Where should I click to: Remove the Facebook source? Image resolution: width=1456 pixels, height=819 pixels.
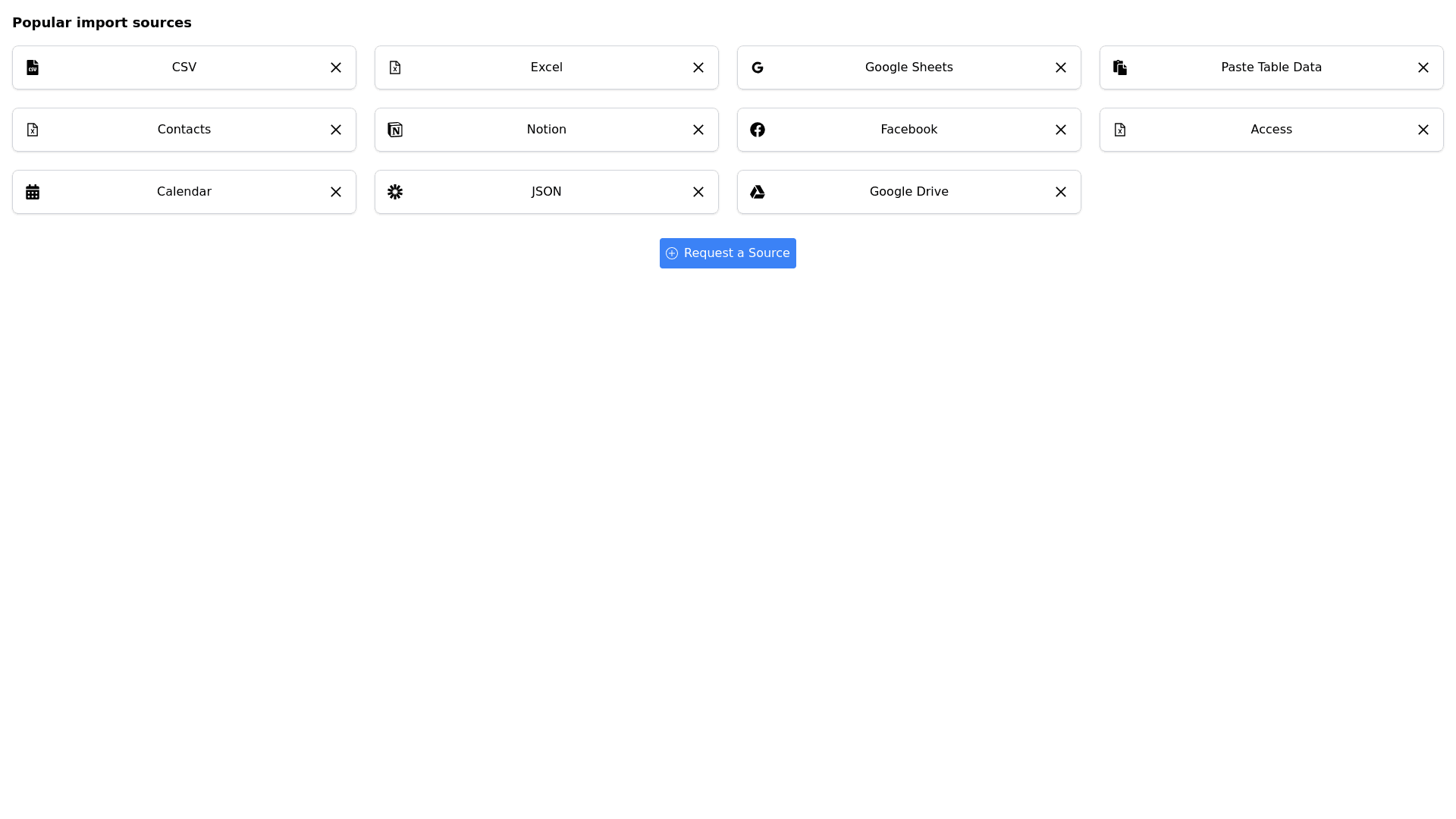pyautogui.click(x=1061, y=130)
